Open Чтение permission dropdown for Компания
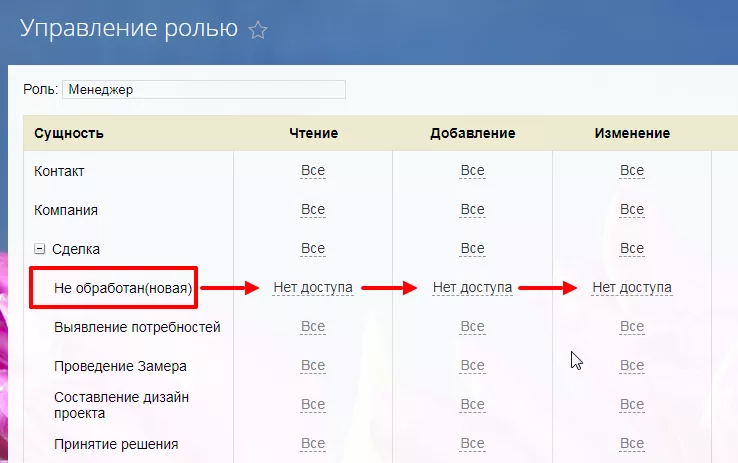The height and width of the screenshot is (463, 738). coord(313,209)
